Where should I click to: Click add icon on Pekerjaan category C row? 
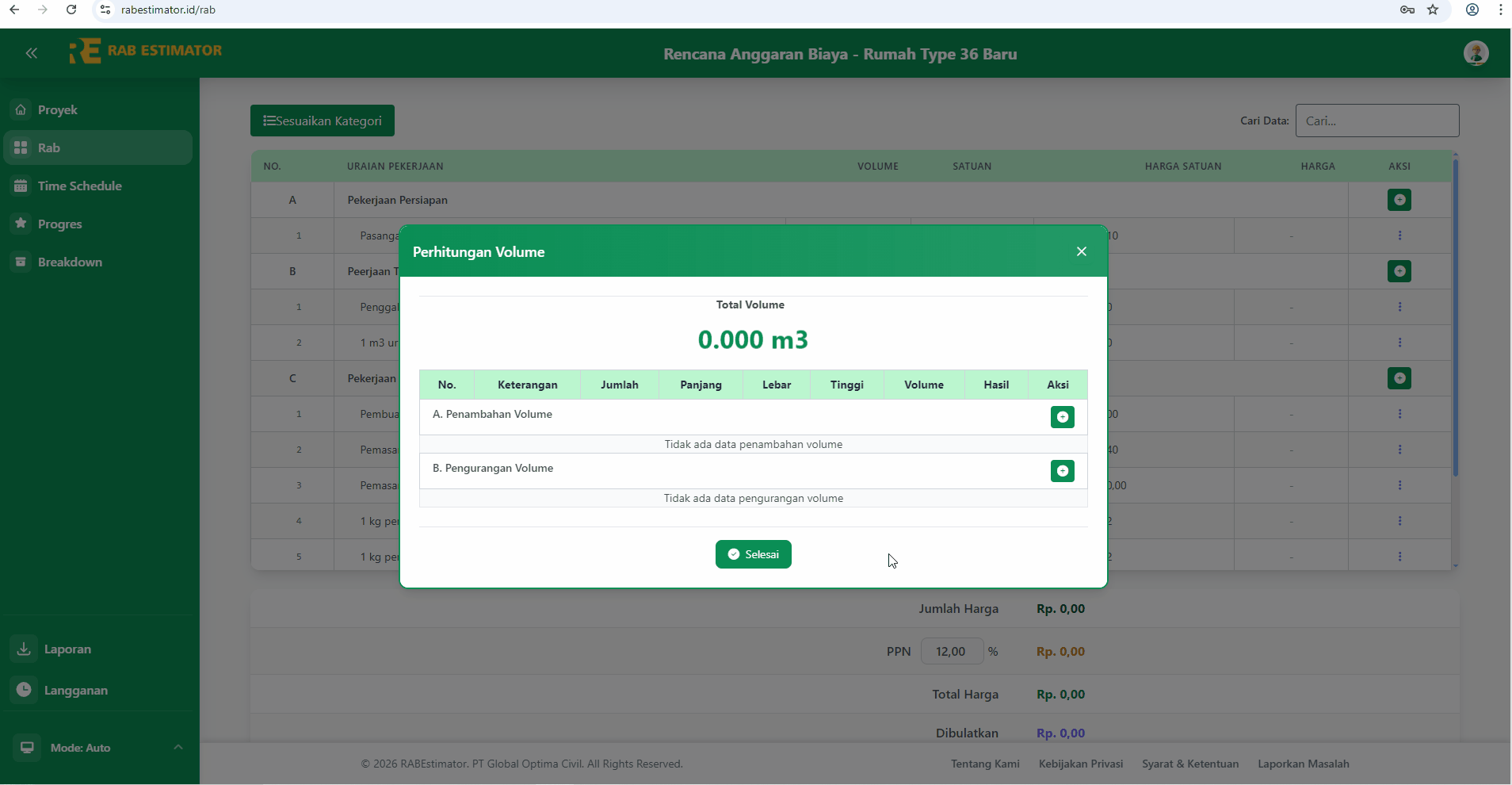pos(1399,378)
